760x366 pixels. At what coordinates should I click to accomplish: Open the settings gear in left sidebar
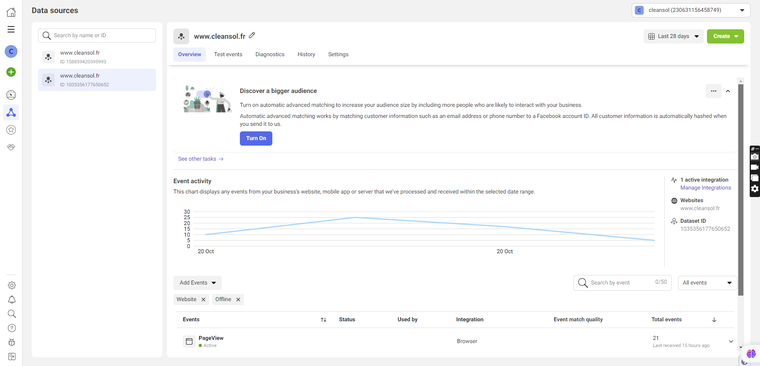click(x=12, y=285)
